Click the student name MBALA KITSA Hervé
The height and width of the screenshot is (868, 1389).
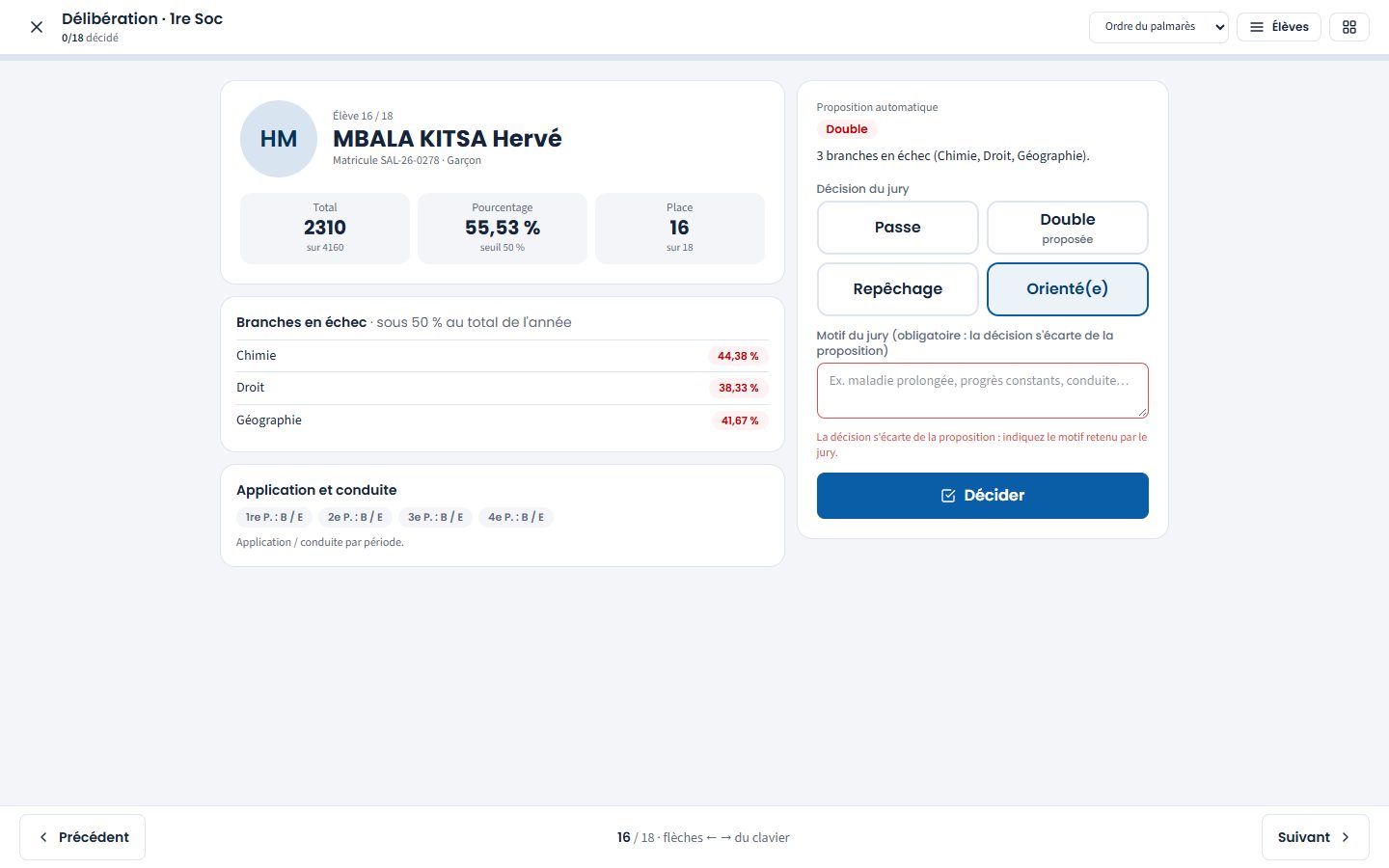pyautogui.click(x=448, y=139)
